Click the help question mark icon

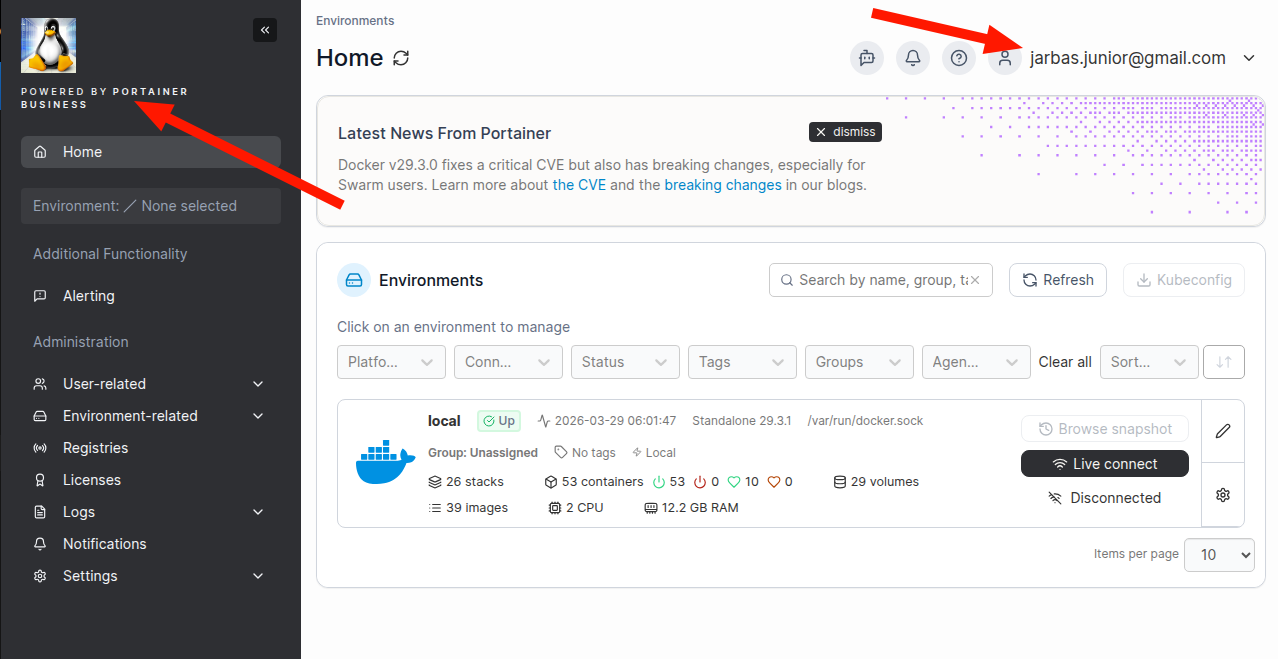coord(958,58)
